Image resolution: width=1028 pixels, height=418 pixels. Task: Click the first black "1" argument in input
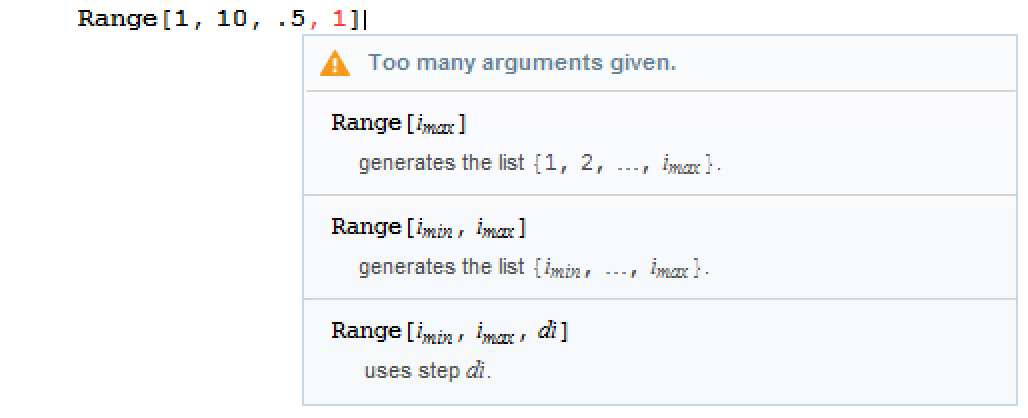(x=181, y=20)
